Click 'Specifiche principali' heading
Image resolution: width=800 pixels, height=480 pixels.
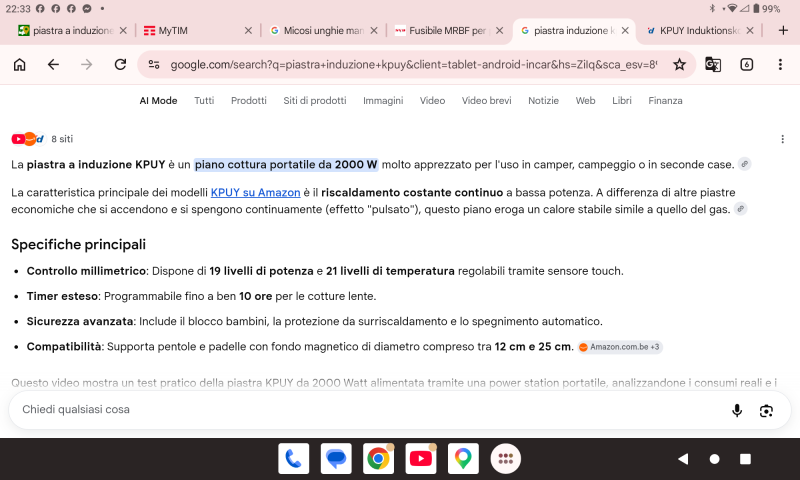click(x=79, y=244)
